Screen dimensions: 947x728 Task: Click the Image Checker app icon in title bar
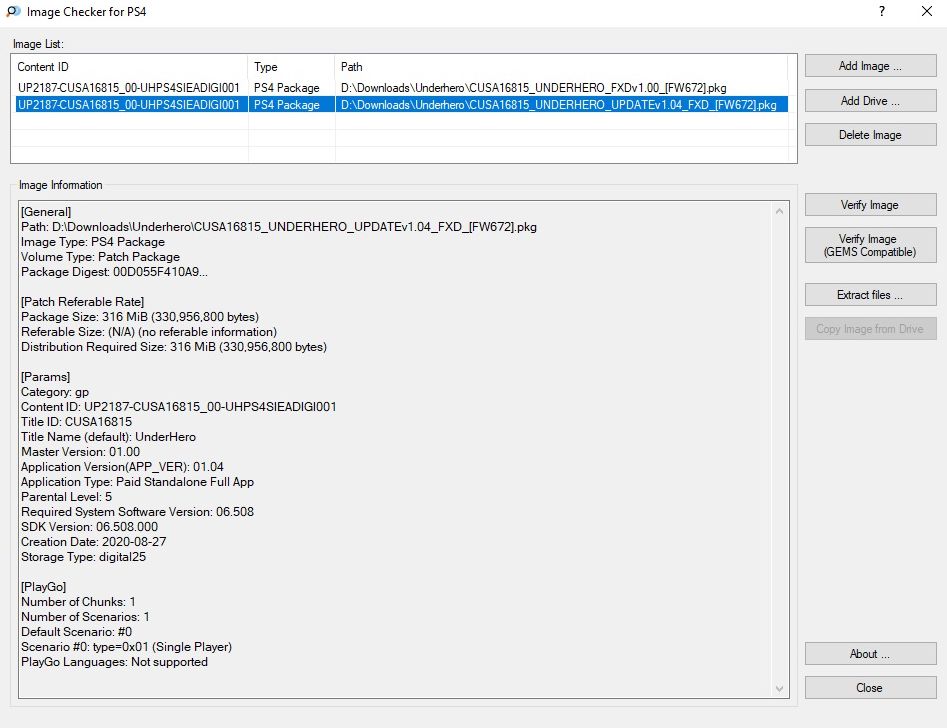11,12
